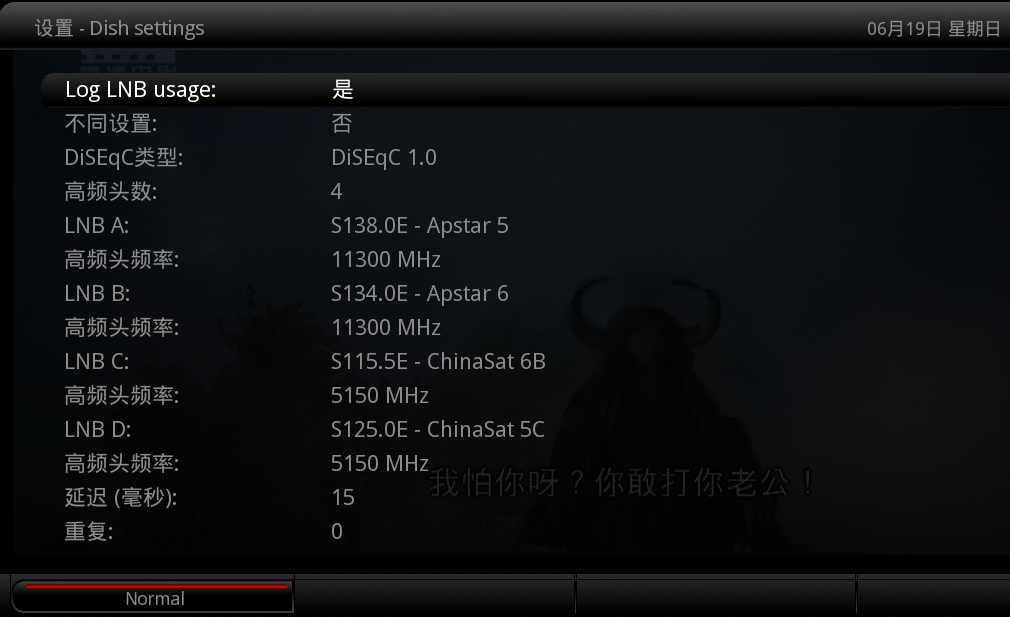1010x617 pixels.
Task: Open the LNB A satellite selection Apstar 5
Action: pos(526,225)
